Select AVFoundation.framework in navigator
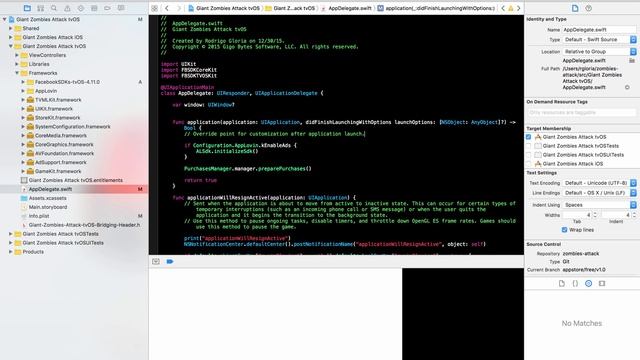This screenshot has height=360, width=640. pos(64,153)
